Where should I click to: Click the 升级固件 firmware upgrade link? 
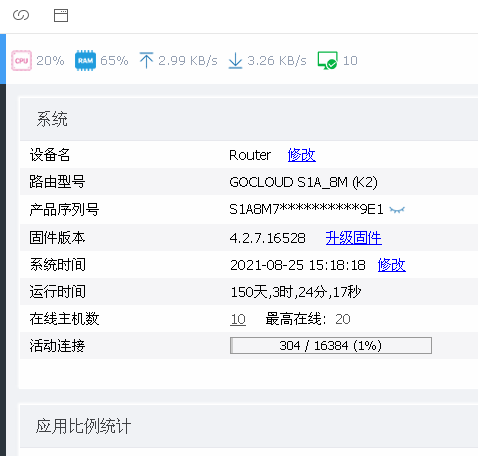[354, 238]
